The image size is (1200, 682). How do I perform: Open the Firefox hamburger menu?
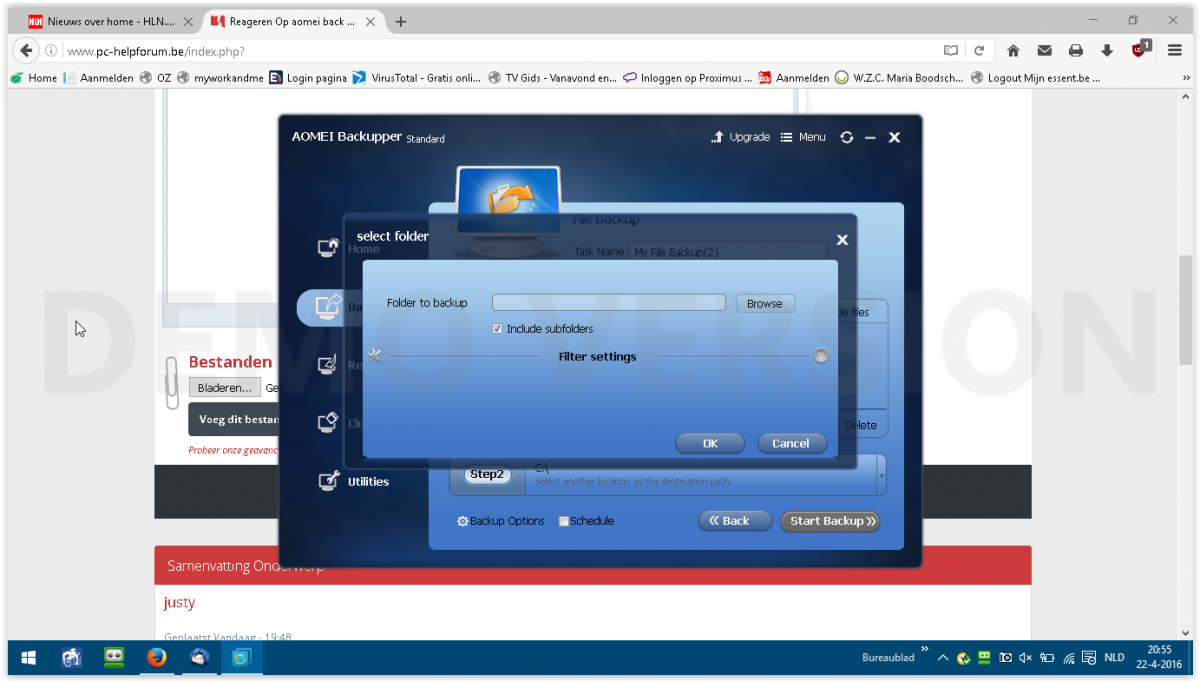(x=1175, y=51)
